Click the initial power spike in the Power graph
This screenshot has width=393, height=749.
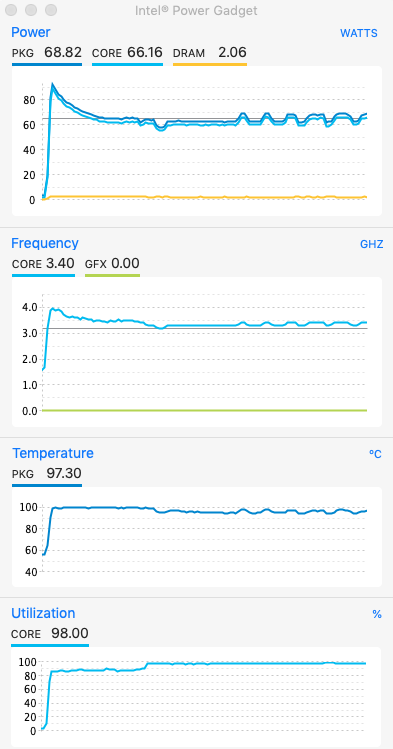[x=52, y=85]
